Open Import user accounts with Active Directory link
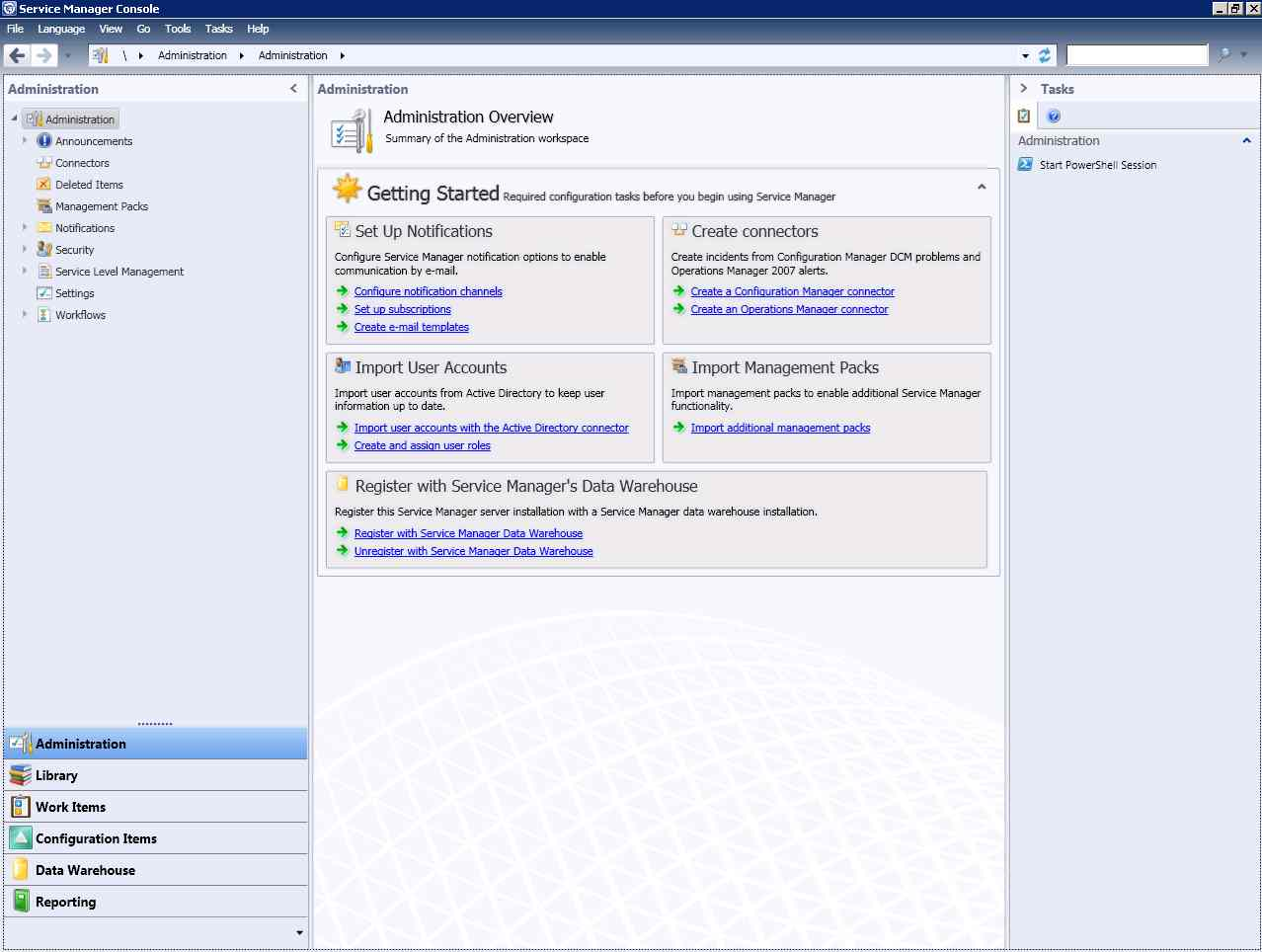This screenshot has width=1262, height=952. pyautogui.click(x=492, y=428)
